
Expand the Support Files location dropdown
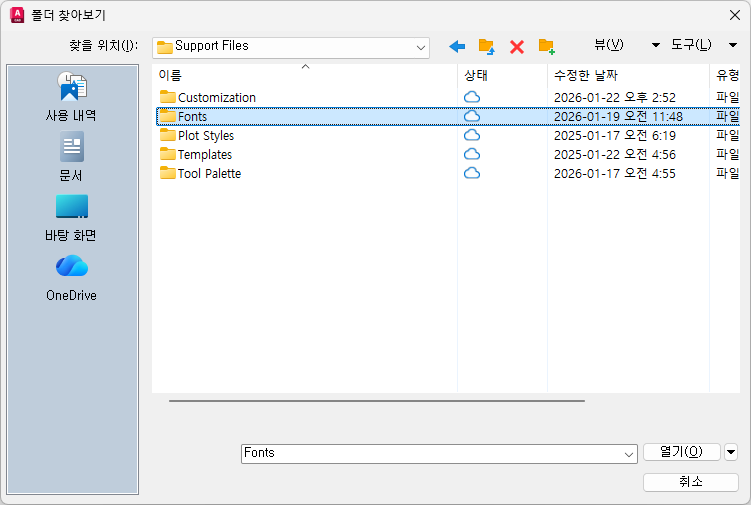(420, 47)
